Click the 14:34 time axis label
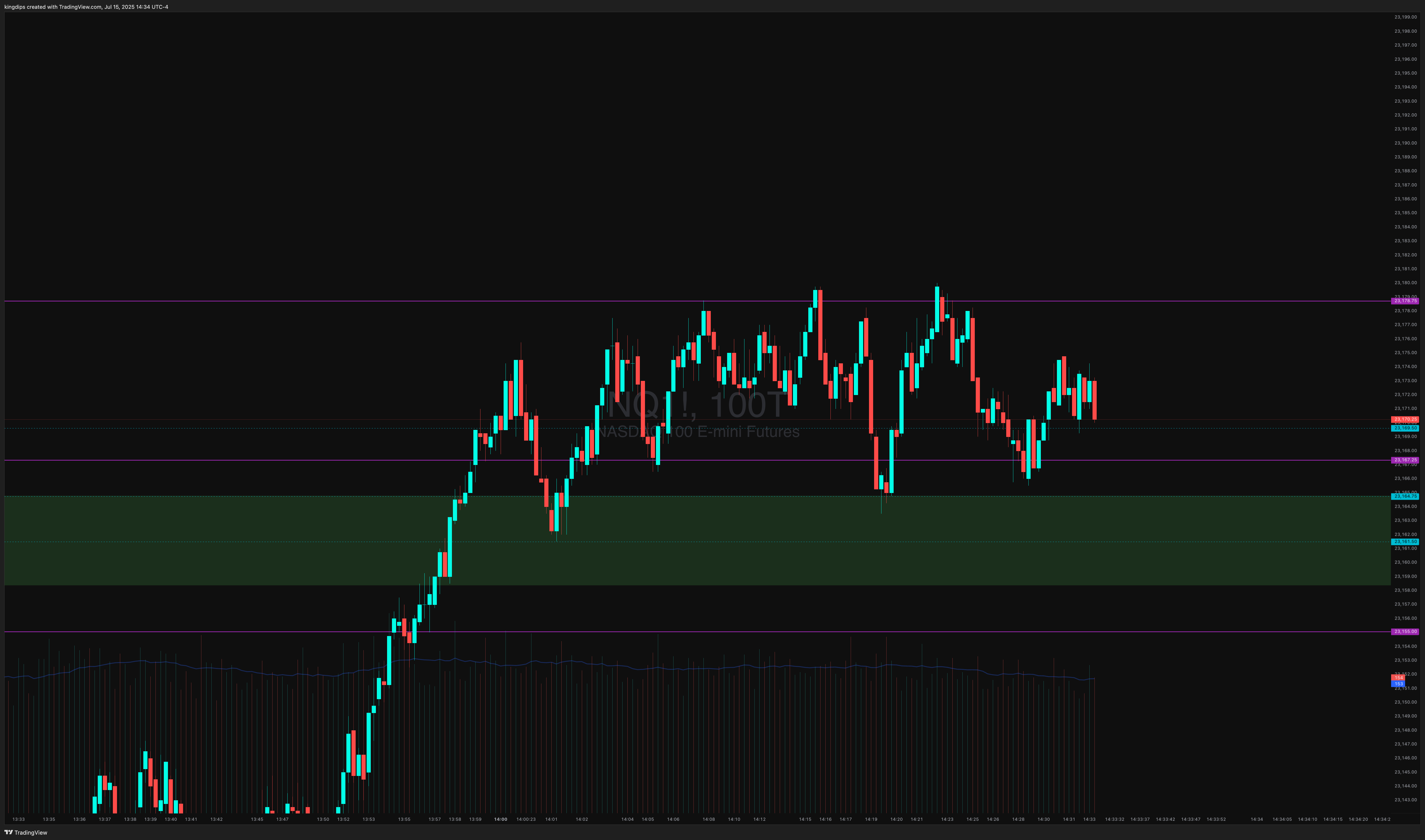Image resolution: width=1425 pixels, height=840 pixels. click(1257, 819)
